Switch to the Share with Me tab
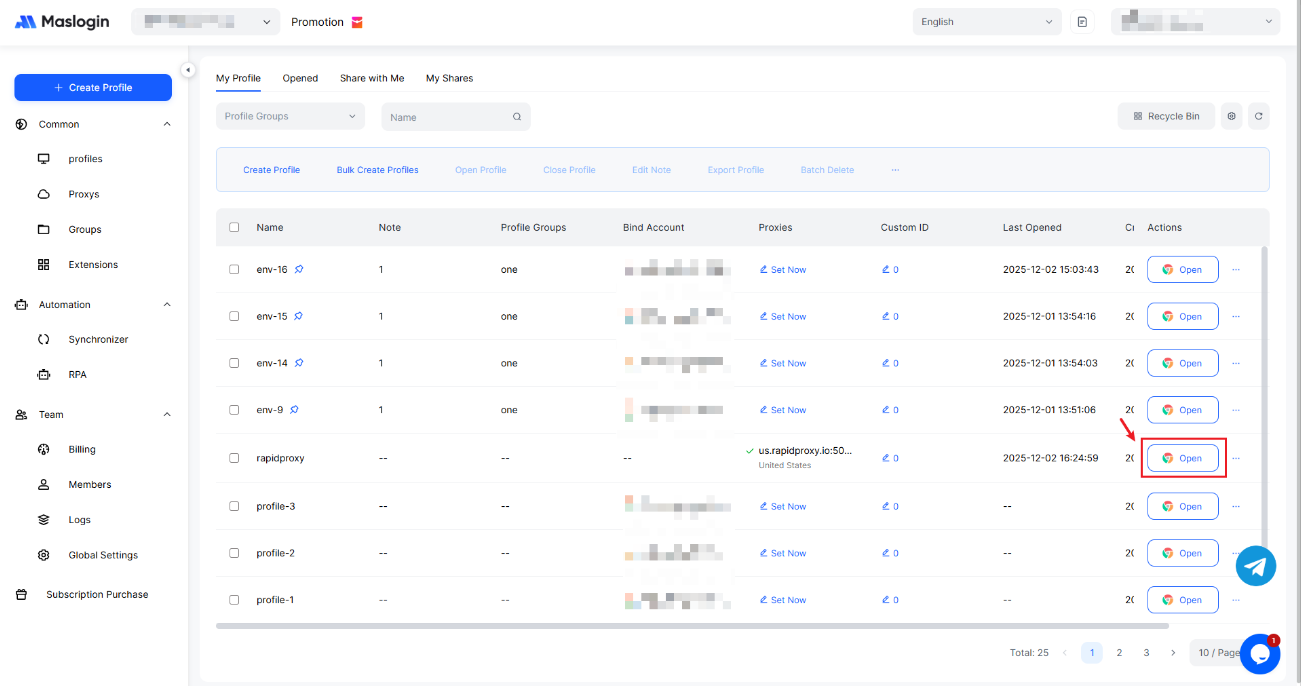 pos(372,78)
